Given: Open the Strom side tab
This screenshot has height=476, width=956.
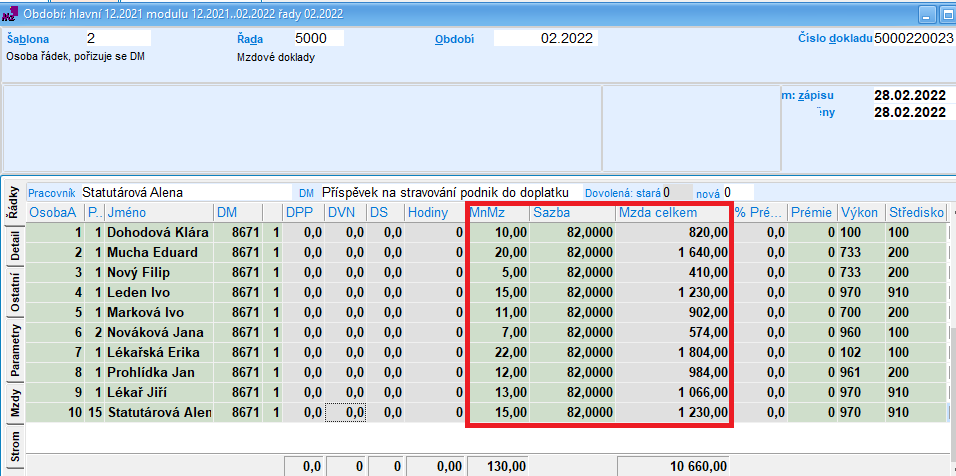Looking at the screenshot, I should 13,446.
